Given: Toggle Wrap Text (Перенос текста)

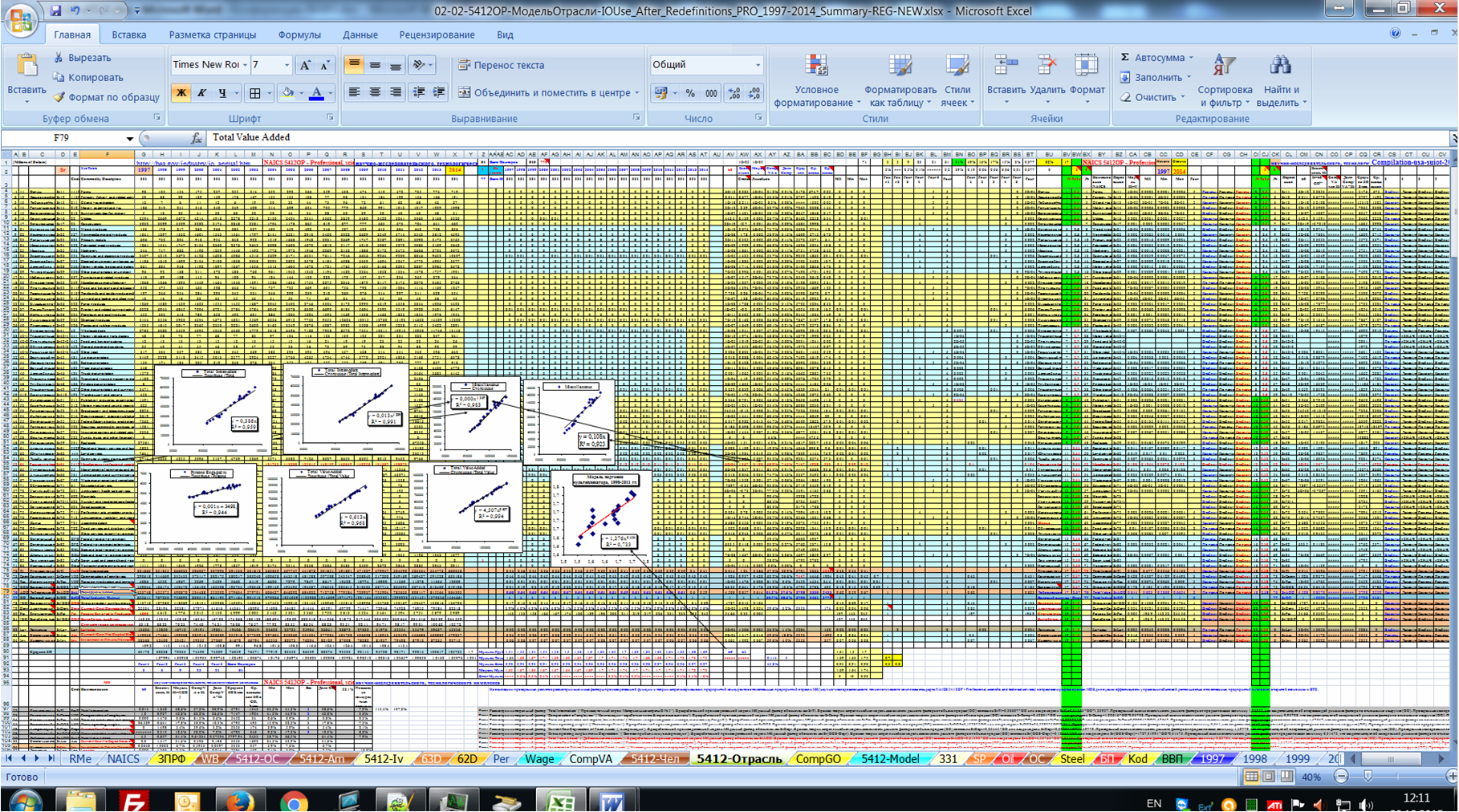Looking at the screenshot, I should (x=501, y=65).
